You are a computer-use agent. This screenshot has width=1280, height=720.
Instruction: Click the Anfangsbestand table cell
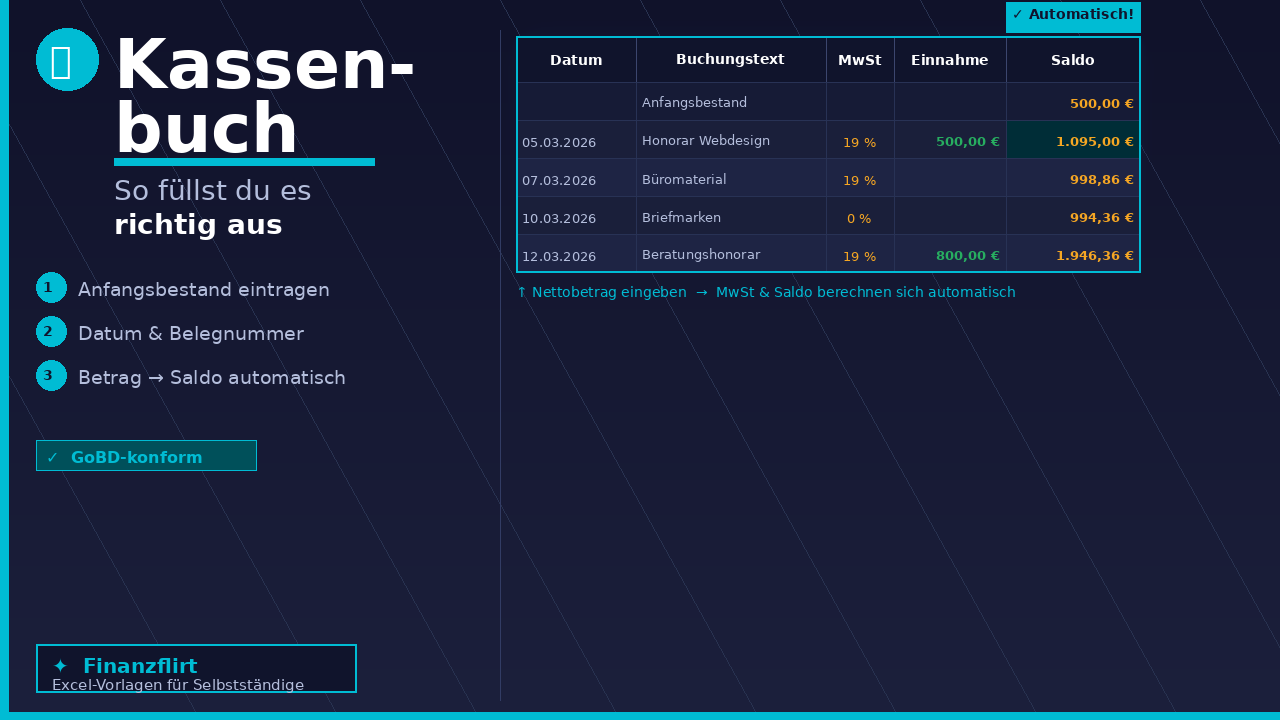(731, 102)
